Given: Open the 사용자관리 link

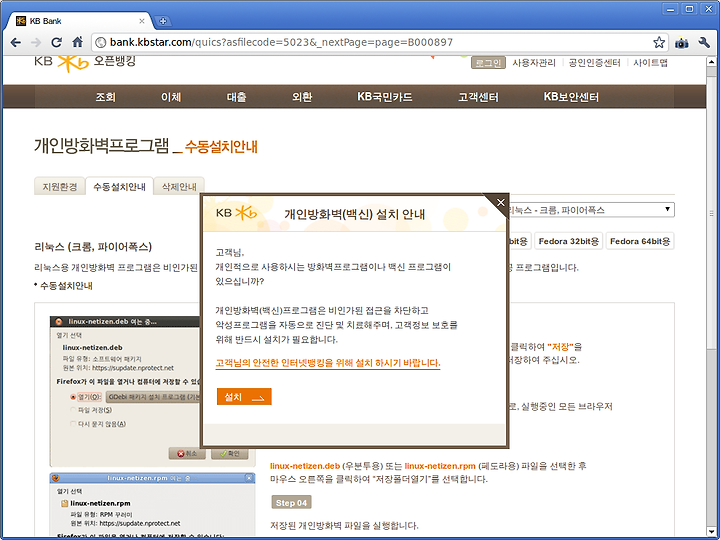Looking at the screenshot, I should click(534, 63).
